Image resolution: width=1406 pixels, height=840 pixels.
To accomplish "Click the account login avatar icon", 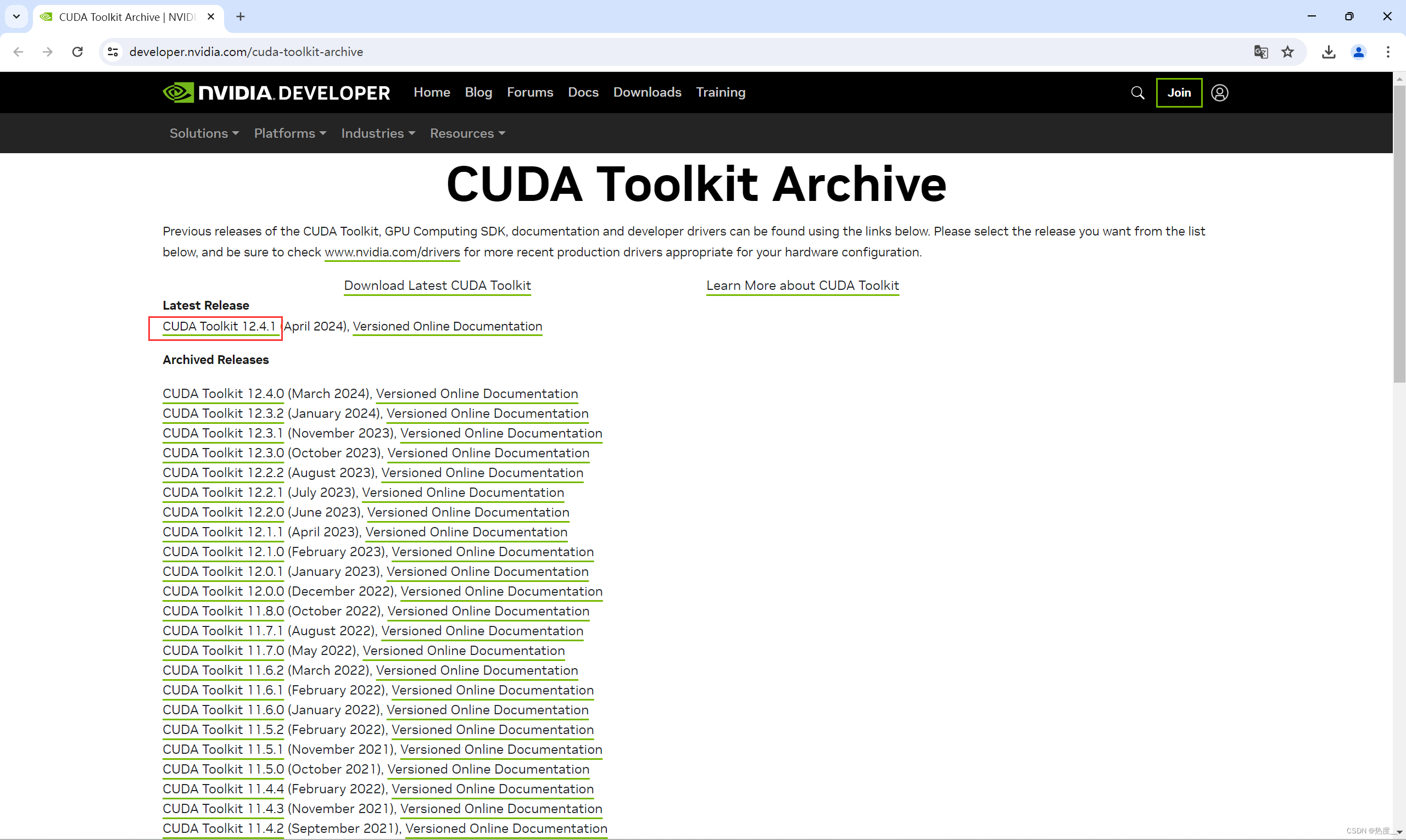I will (1219, 93).
